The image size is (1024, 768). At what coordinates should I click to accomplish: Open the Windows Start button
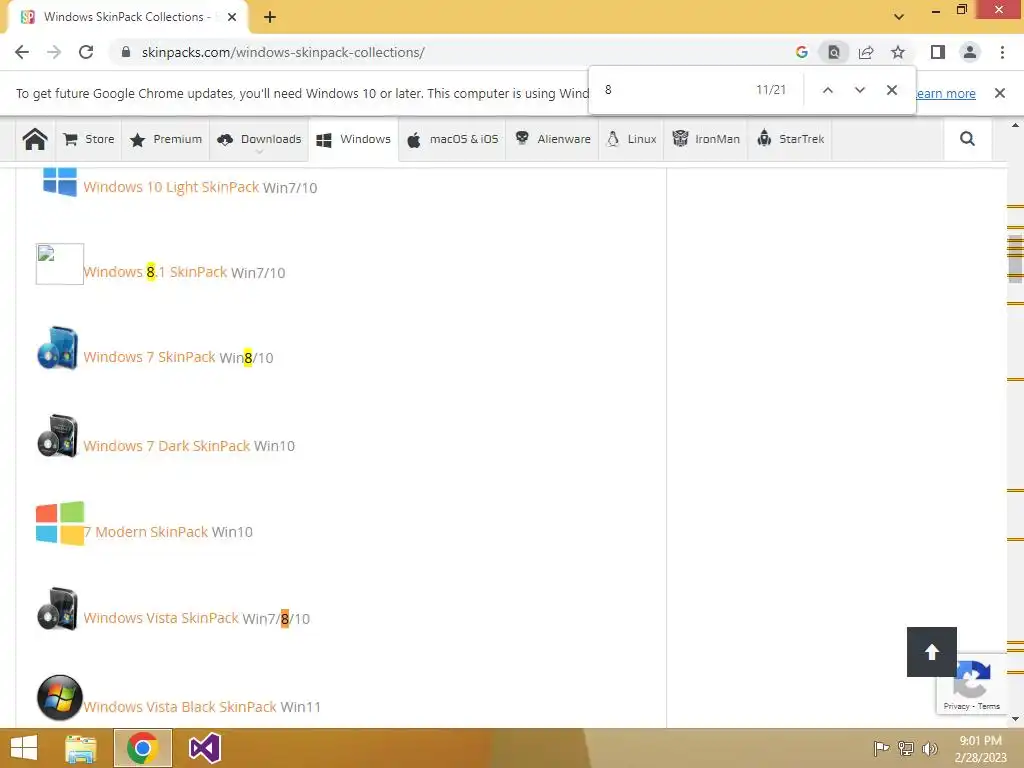pos(24,748)
